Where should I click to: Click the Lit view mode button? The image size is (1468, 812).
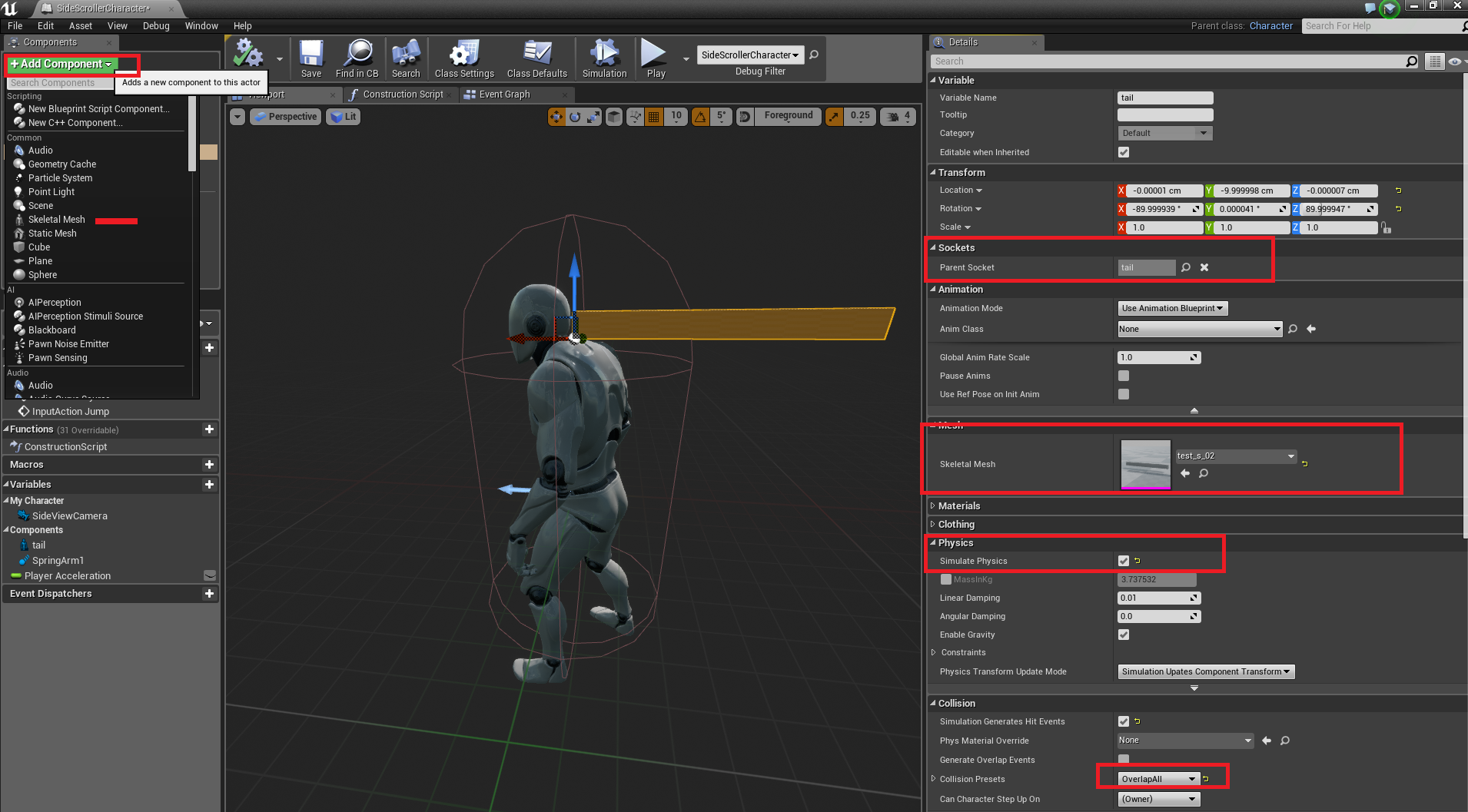tap(344, 117)
